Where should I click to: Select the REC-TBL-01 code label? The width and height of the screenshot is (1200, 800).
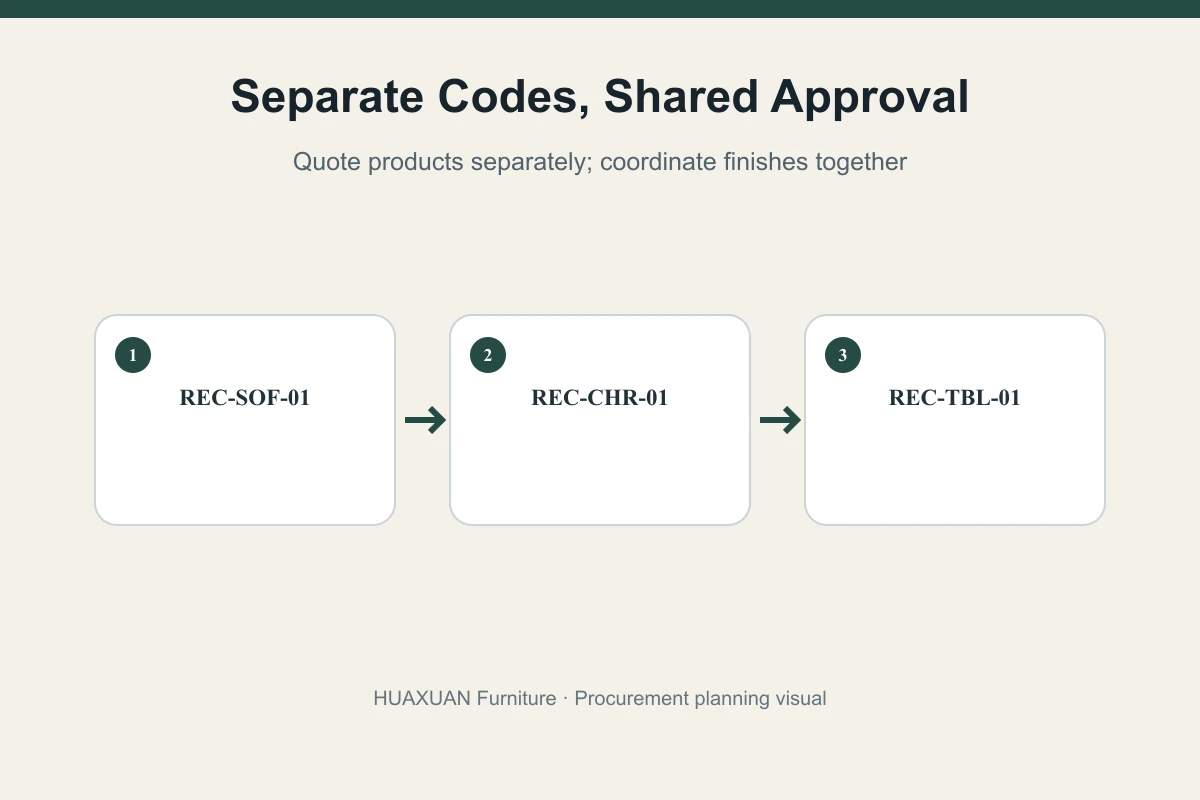coord(955,398)
